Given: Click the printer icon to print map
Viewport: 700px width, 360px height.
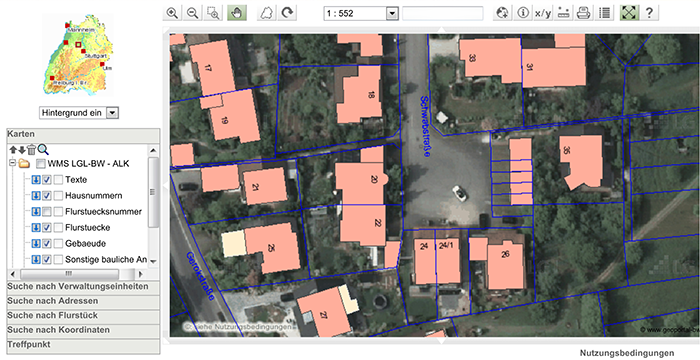Looking at the screenshot, I should (583, 13).
